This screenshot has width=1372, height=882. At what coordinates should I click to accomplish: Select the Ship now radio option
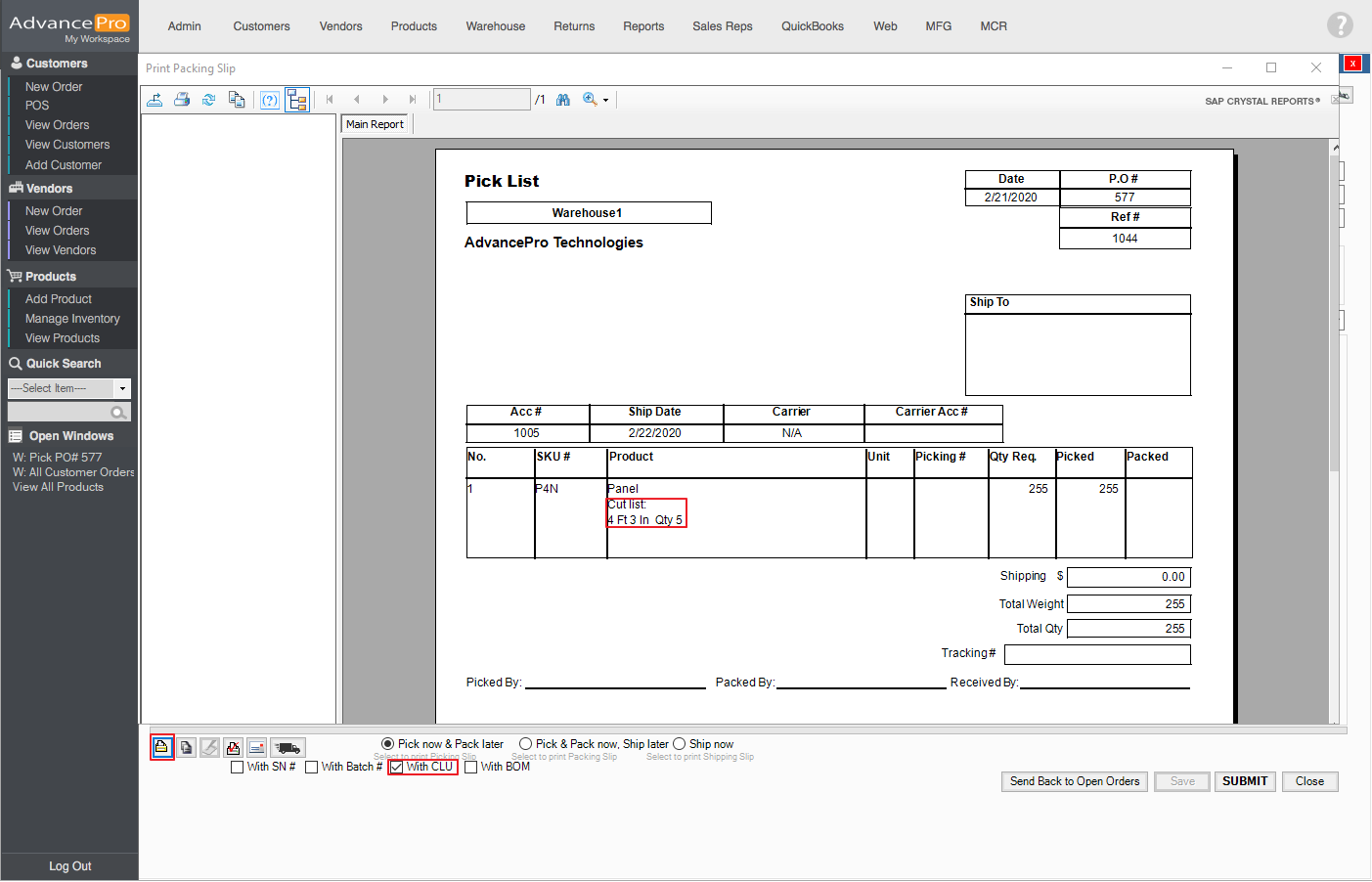pos(680,744)
